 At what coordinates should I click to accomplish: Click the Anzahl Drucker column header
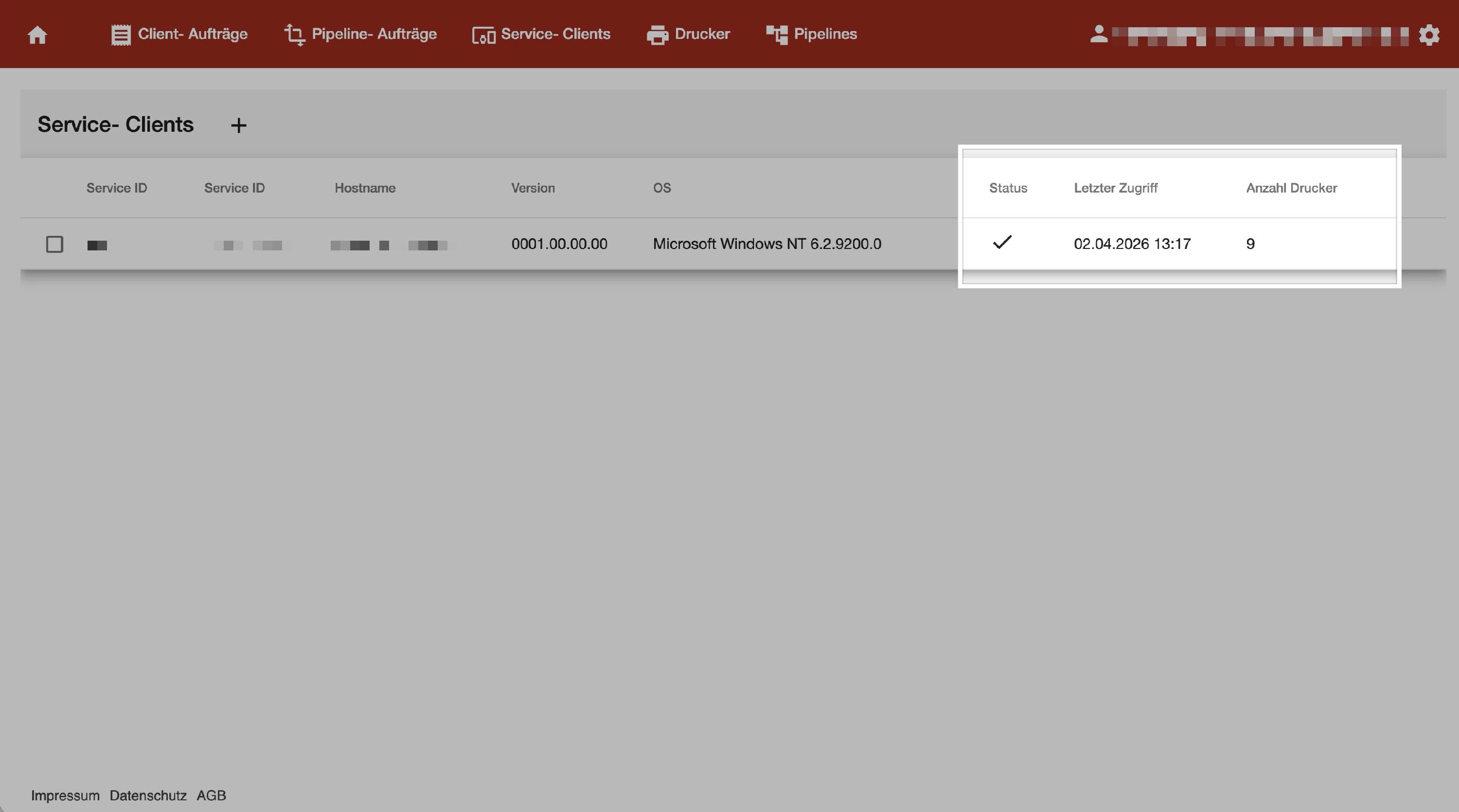click(x=1291, y=188)
